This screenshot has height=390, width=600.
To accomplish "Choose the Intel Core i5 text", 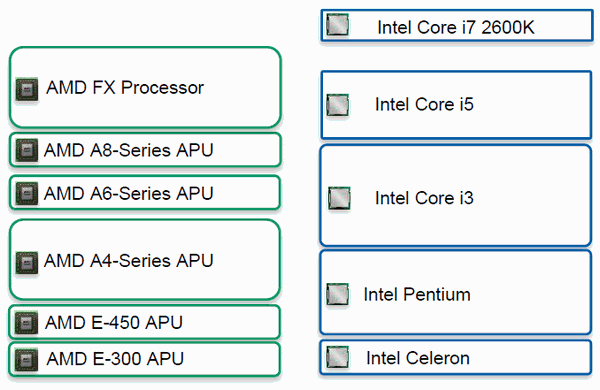I will point(424,104).
